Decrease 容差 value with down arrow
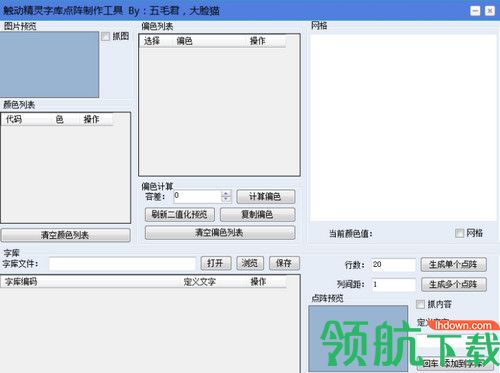 pos(226,199)
